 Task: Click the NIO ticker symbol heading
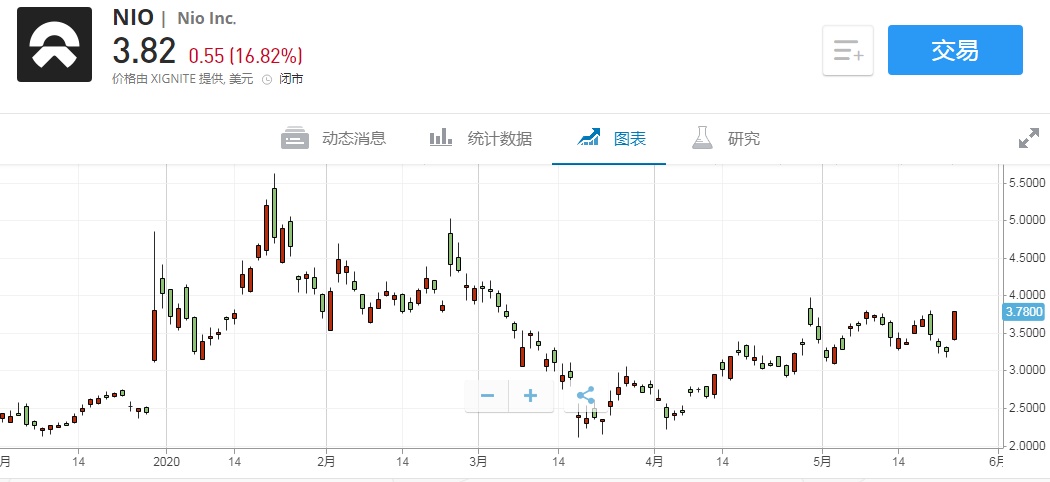pyautogui.click(x=132, y=18)
